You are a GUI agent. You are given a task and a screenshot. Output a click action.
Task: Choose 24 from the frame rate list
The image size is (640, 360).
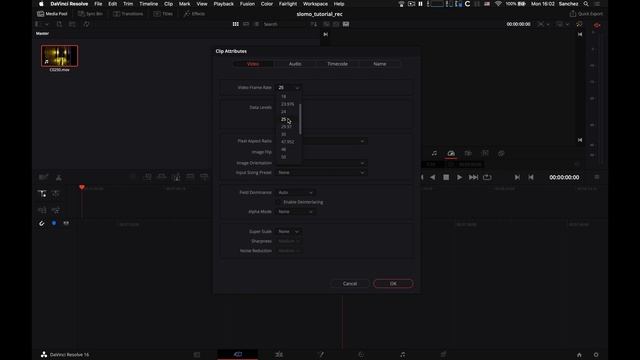point(284,112)
